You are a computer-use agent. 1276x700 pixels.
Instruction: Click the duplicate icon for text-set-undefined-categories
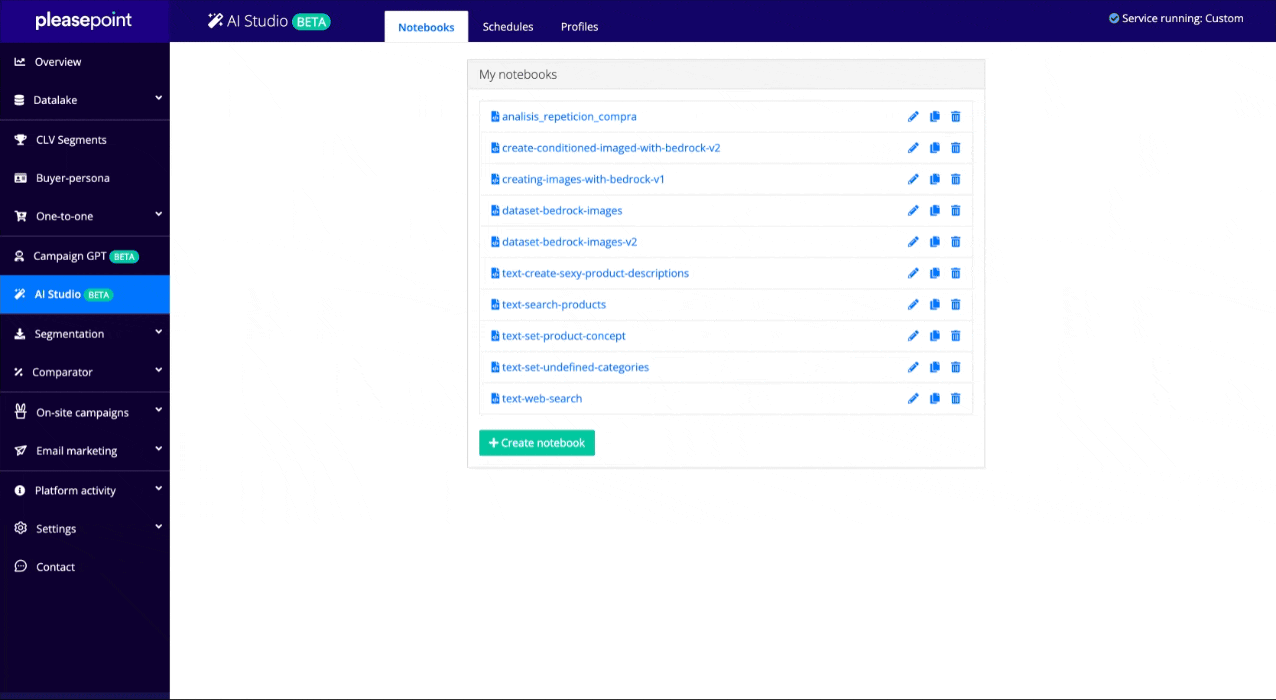[x=935, y=368]
